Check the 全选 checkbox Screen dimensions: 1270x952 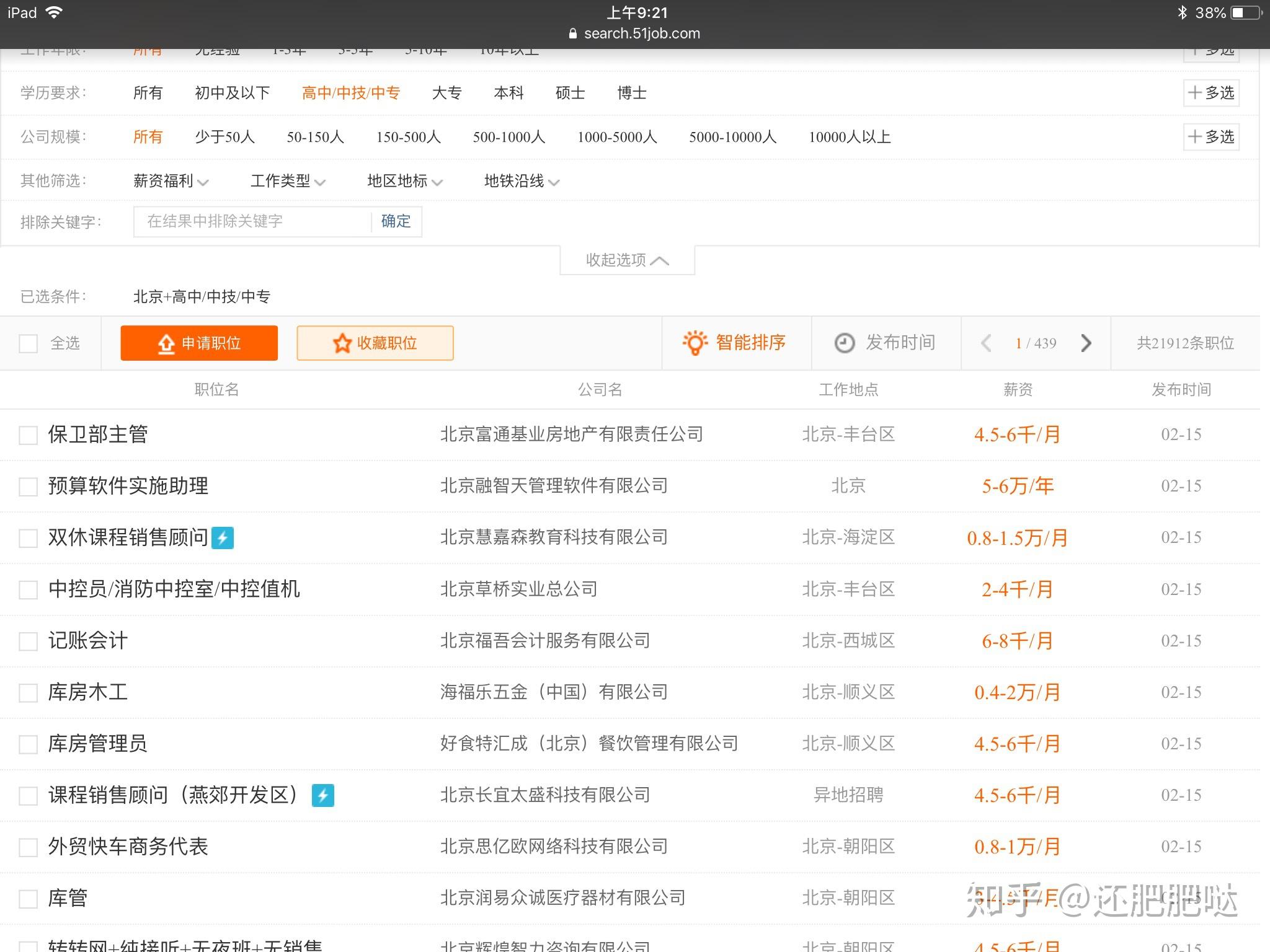click(x=29, y=343)
